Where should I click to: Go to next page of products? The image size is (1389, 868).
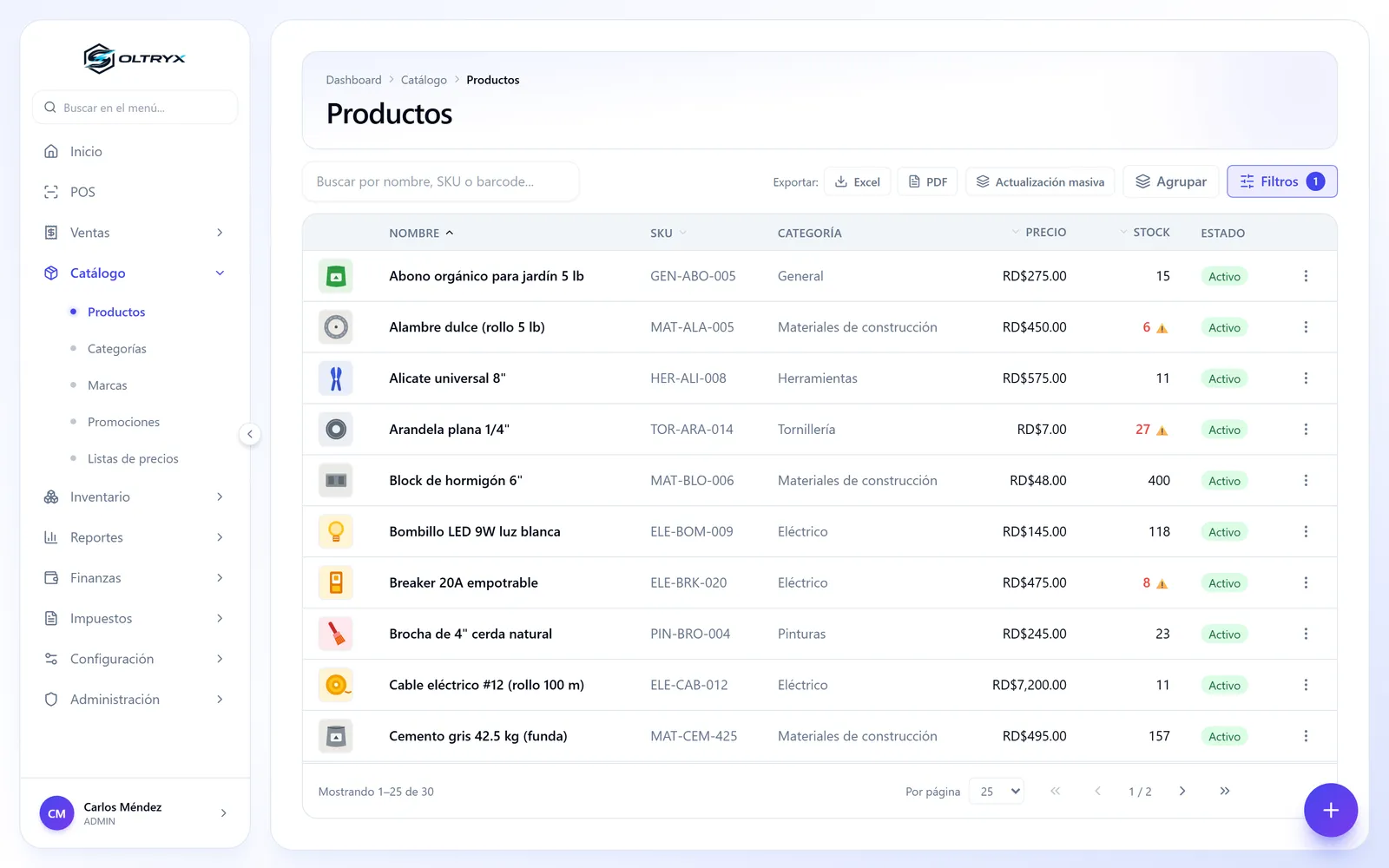pos(1182,791)
